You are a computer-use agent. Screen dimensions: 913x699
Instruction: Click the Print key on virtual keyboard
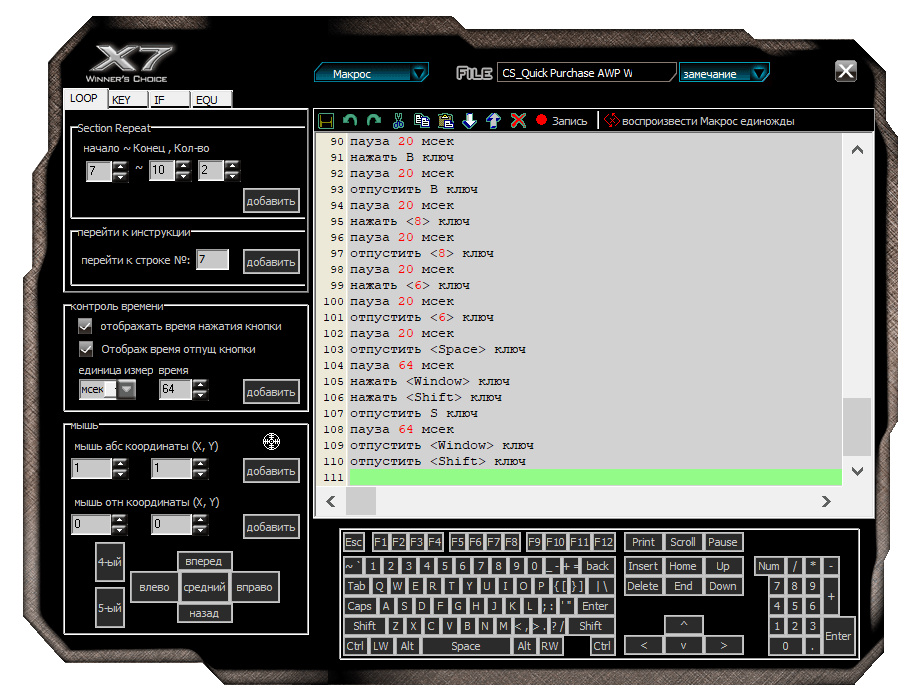(643, 542)
